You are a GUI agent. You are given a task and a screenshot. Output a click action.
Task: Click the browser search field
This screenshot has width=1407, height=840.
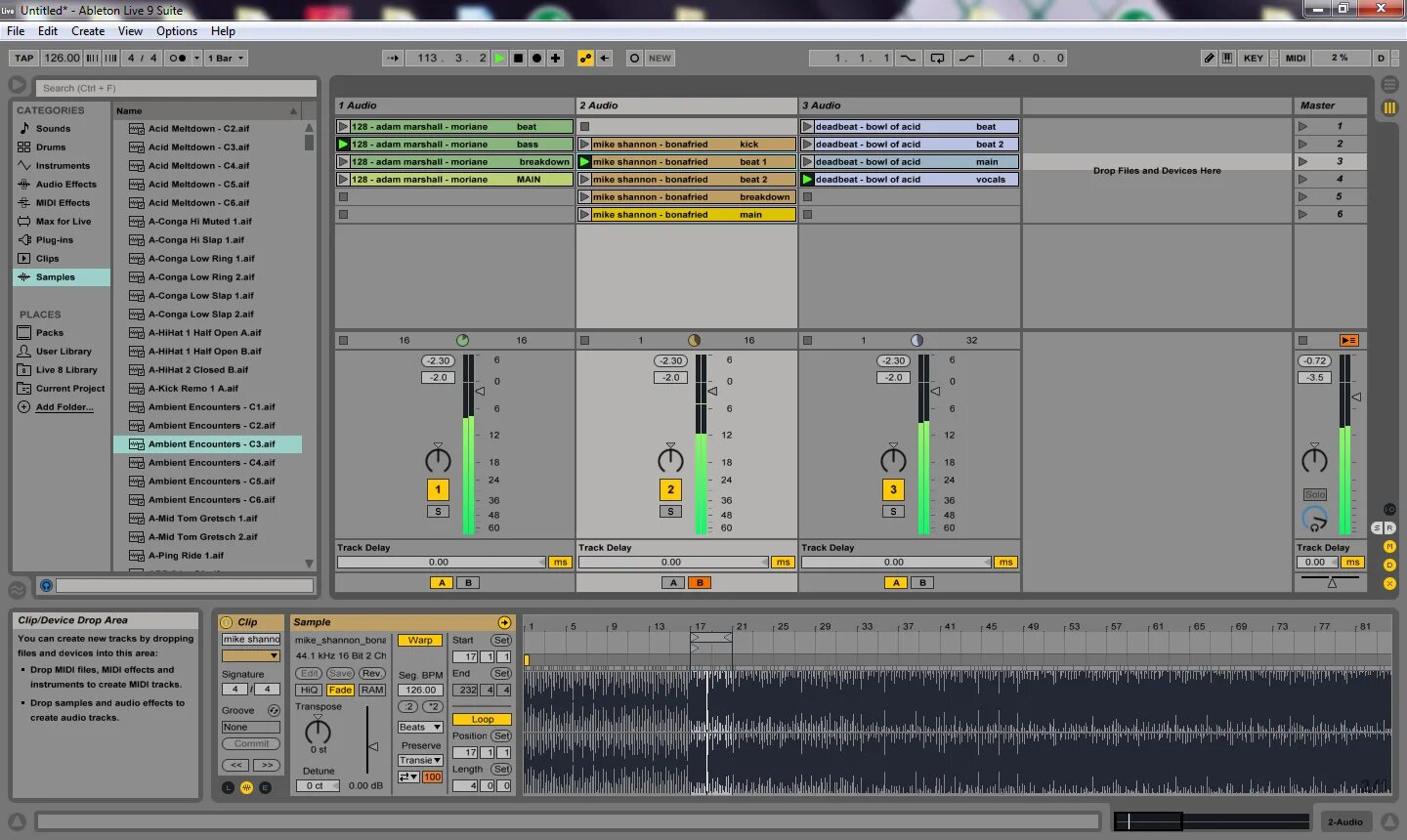[176, 88]
